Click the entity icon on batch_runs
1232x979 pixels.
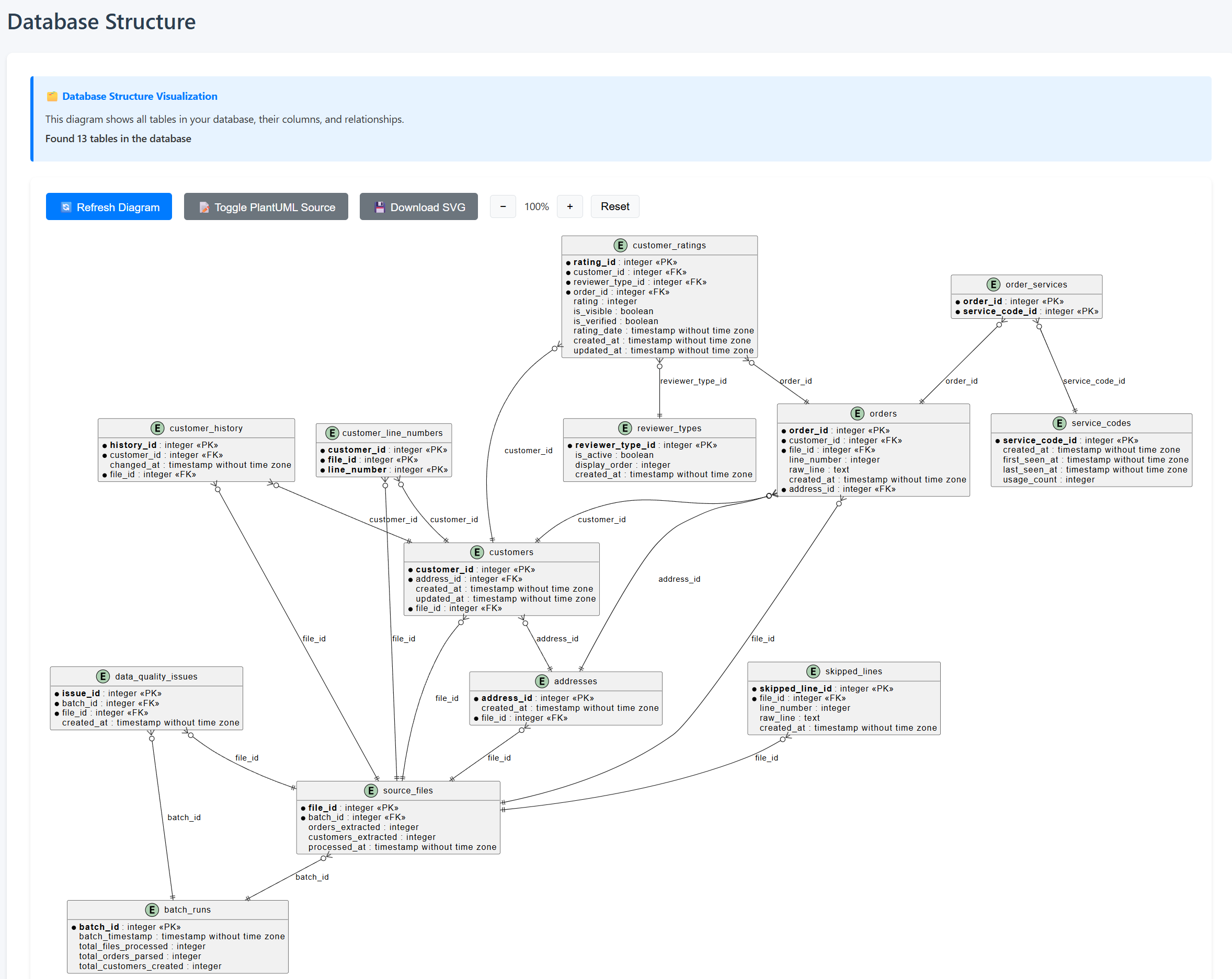[x=152, y=909]
